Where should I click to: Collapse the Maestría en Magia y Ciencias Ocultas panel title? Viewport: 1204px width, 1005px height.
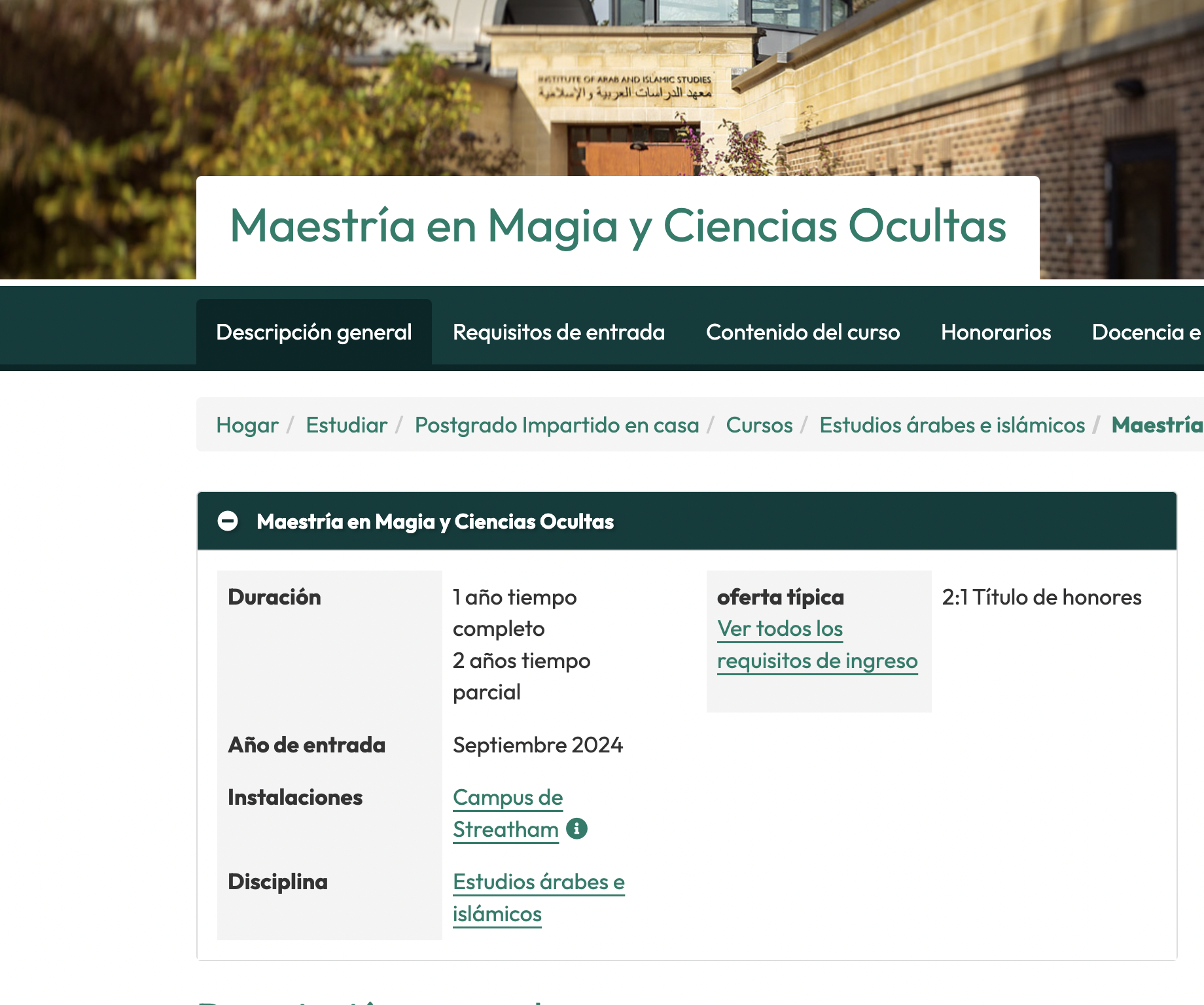click(x=435, y=521)
